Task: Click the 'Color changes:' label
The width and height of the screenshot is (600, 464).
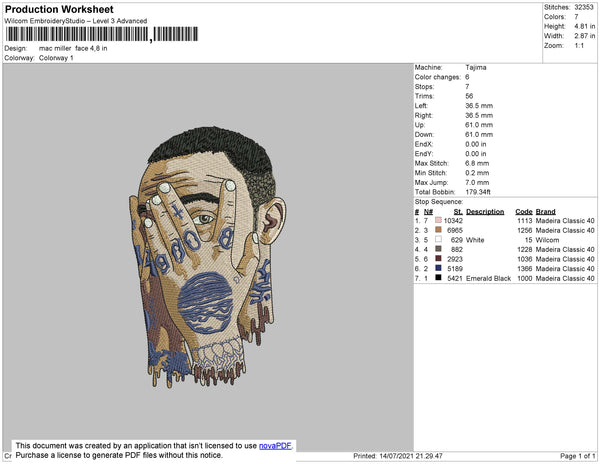Action: [437, 77]
